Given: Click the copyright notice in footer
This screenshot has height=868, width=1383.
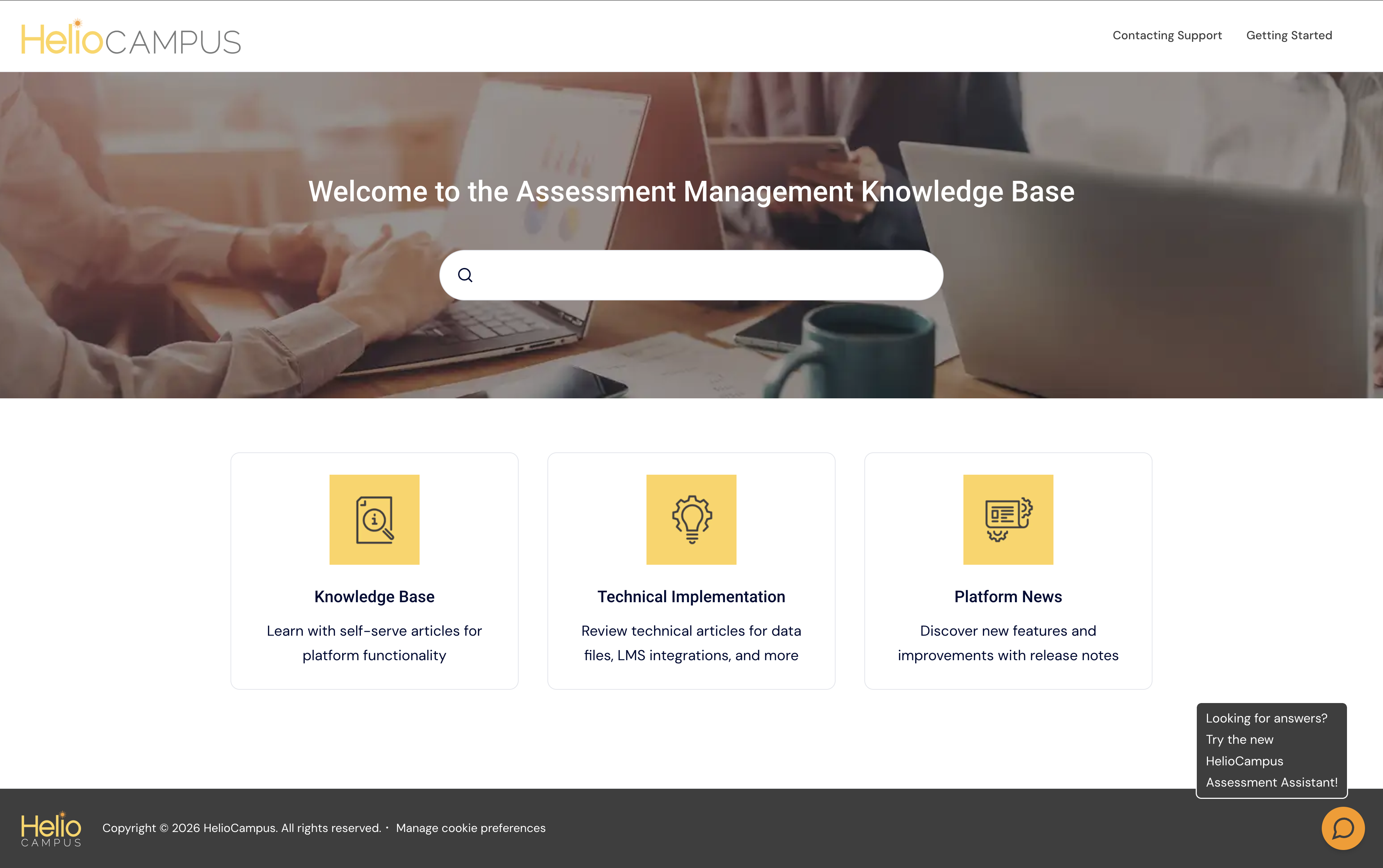Looking at the screenshot, I should [x=241, y=828].
